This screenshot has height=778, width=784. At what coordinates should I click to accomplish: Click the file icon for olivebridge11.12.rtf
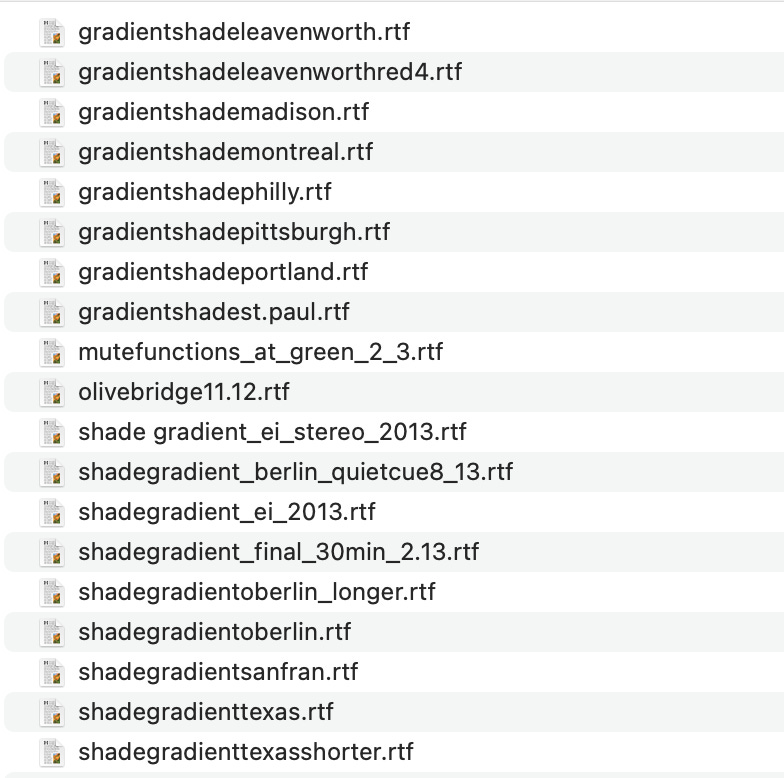(52, 392)
